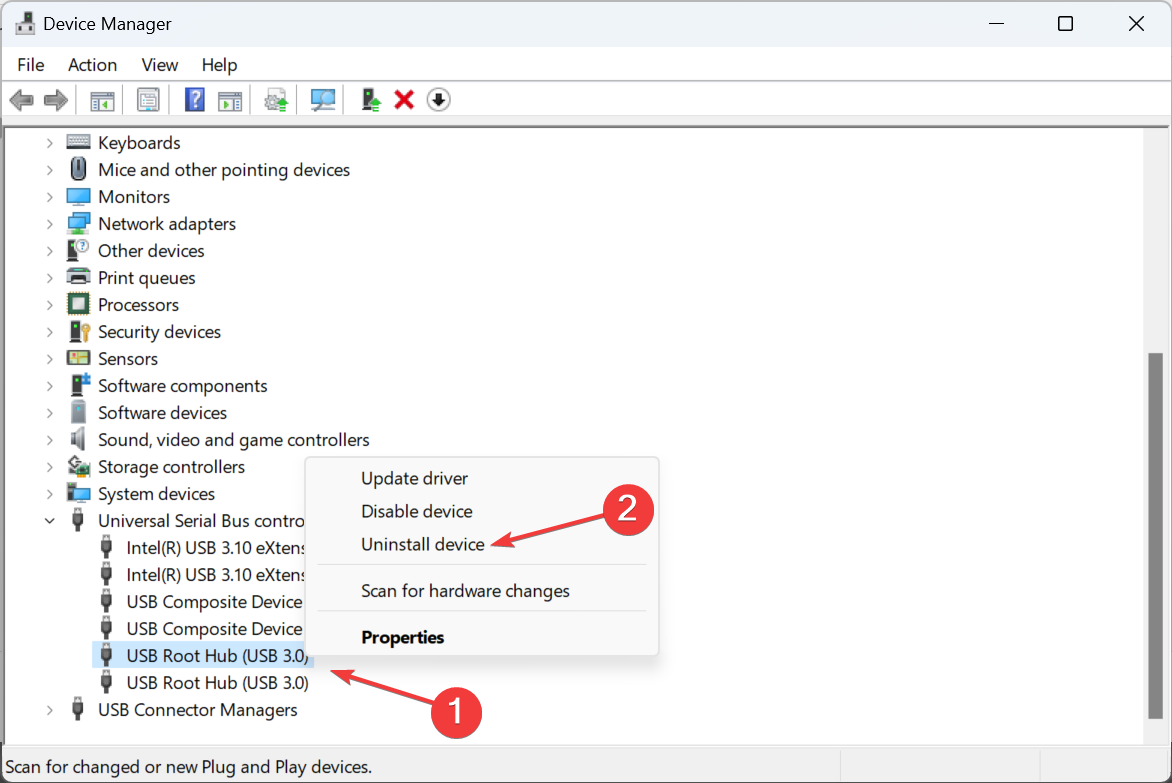This screenshot has height=783, width=1172.
Task: Click the Monitors category icon
Action: (78, 196)
